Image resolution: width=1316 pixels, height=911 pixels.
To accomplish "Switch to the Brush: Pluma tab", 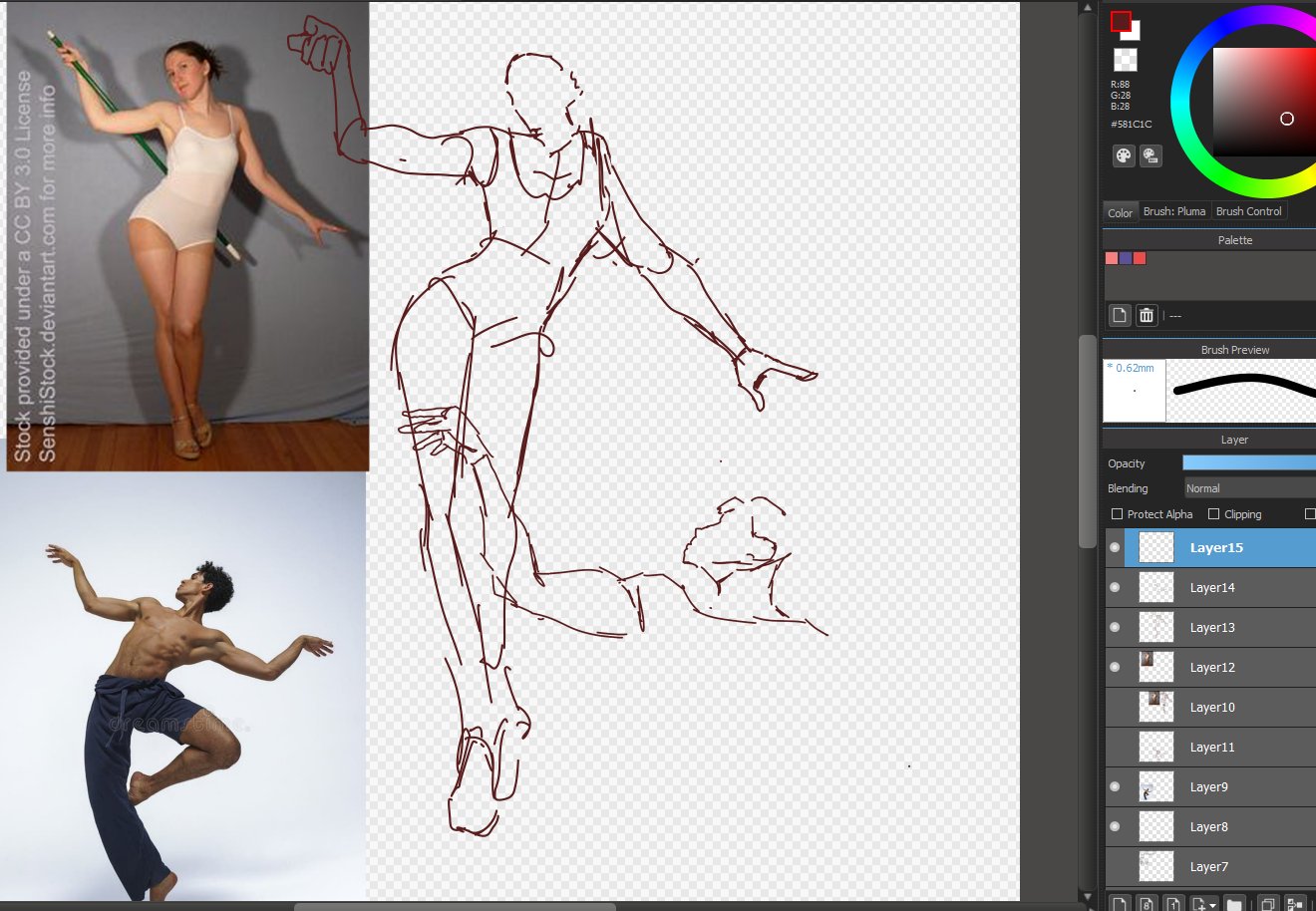I will tap(1174, 211).
